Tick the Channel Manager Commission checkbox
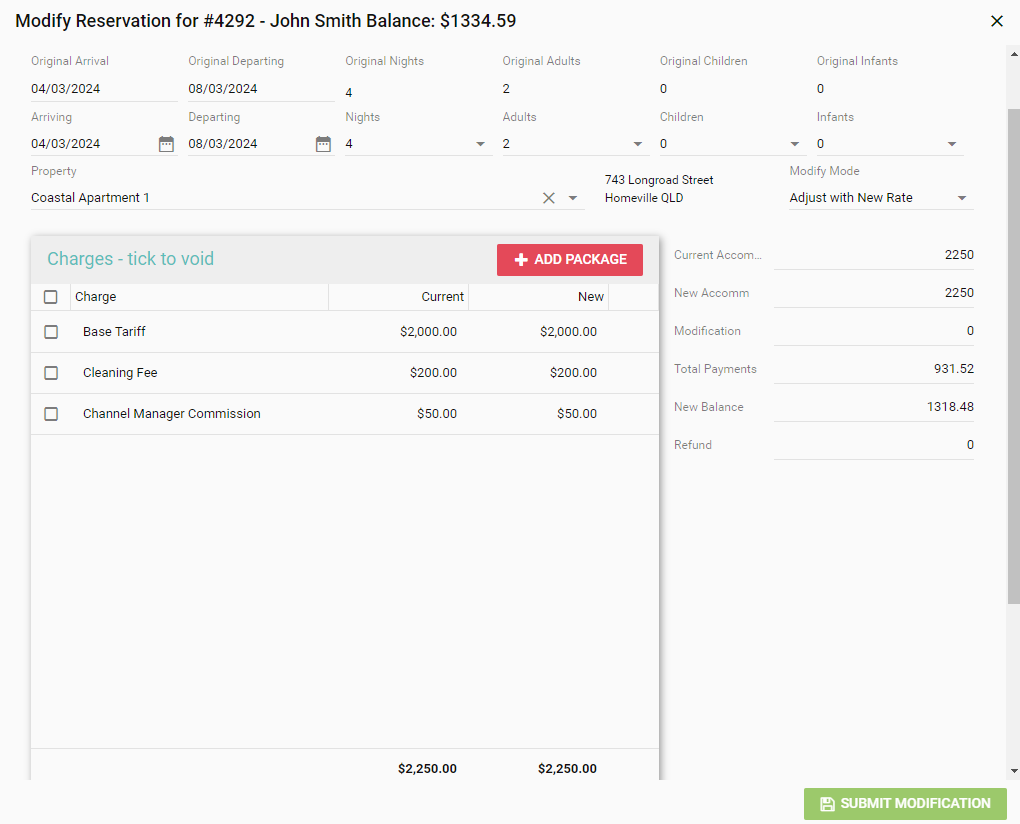Image resolution: width=1020 pixels, height=824 pixels. [51, 414]
